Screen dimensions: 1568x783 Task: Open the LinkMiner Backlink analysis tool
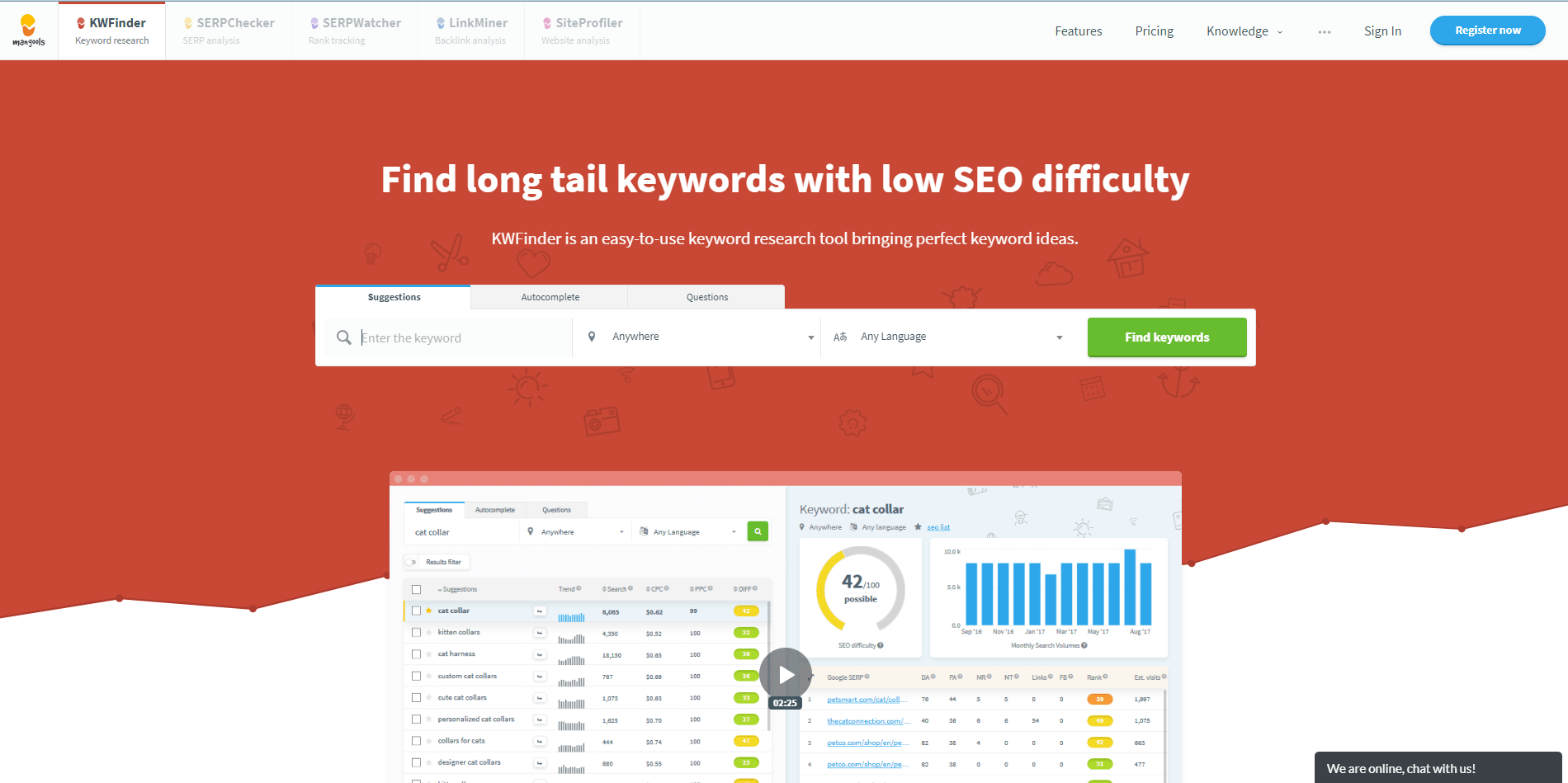pyautogui.click(x=471, y=31)
